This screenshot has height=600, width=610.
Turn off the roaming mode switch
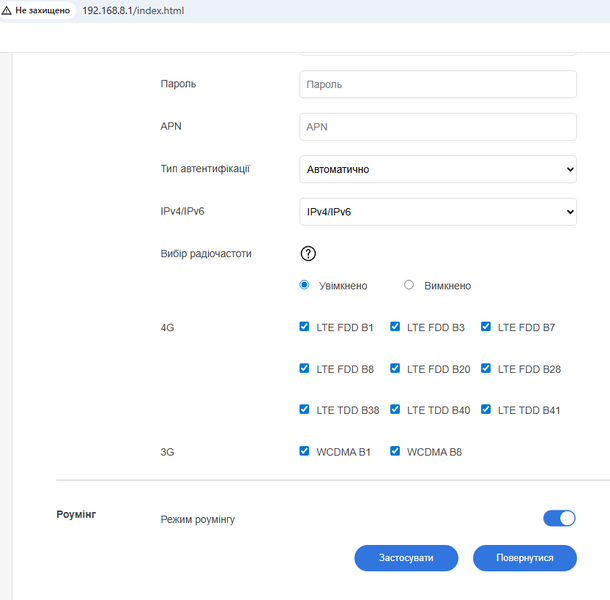tap(559, 518)
